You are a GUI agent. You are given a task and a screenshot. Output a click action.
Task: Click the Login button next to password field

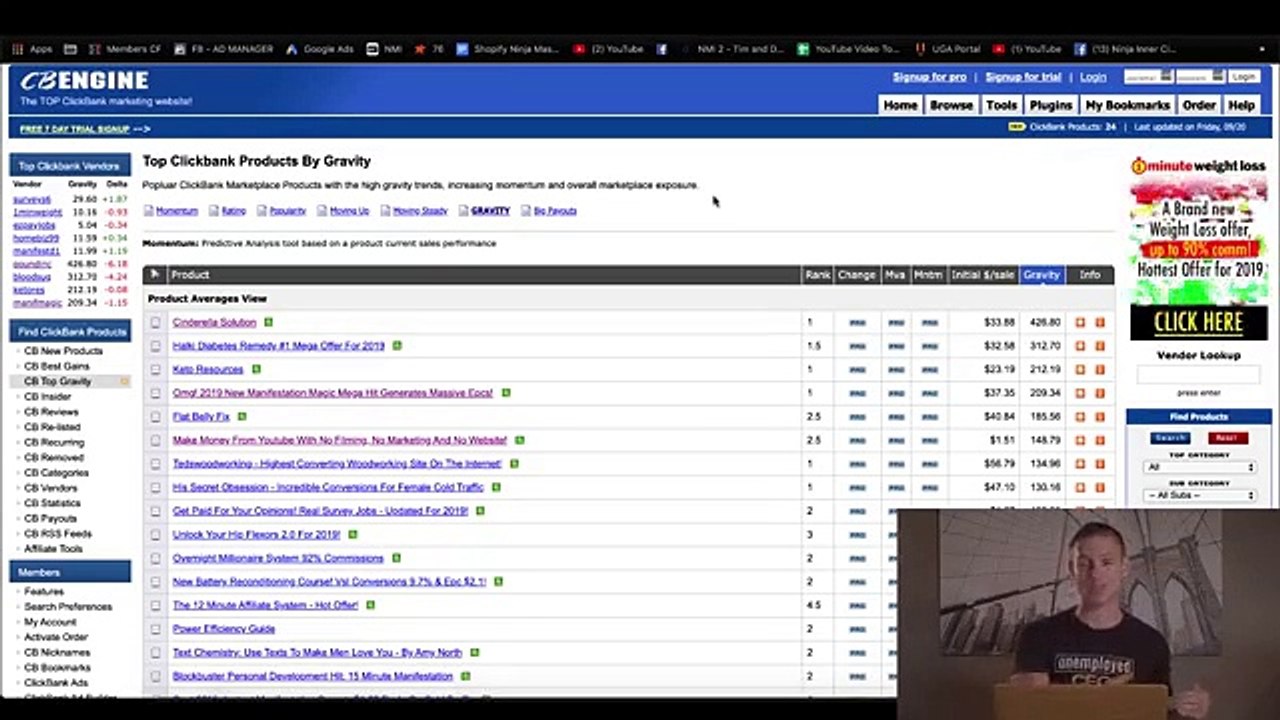coord(1243,77)
